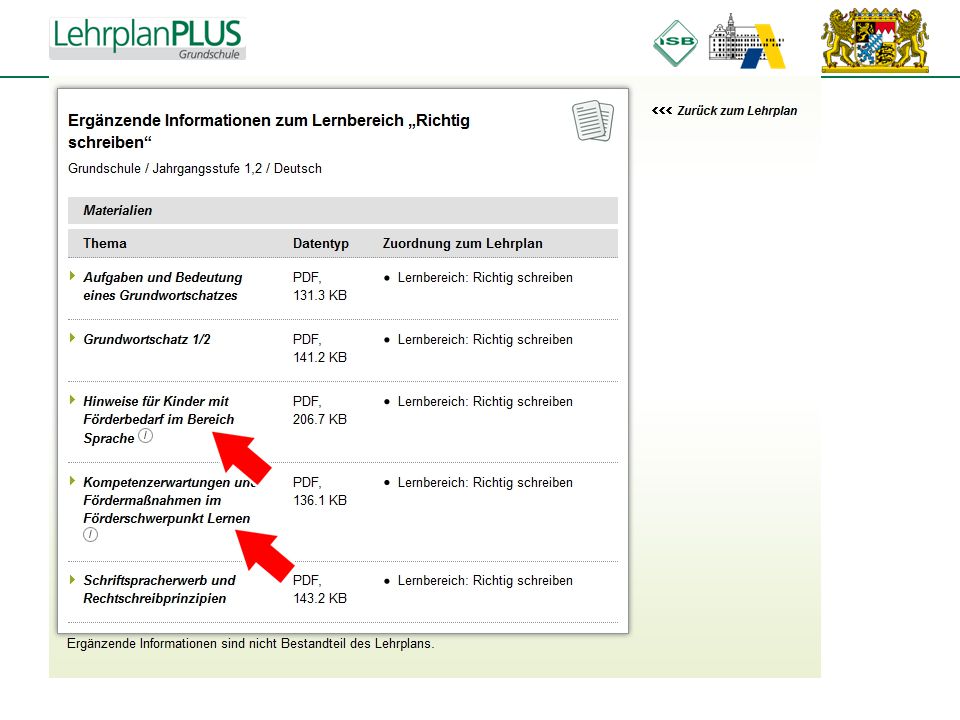This screenshot has height=720, width=960.
Task: Open 'Schriftspracherwerb und Rechtschreibprinzipien' link
Action: (159, 590)
